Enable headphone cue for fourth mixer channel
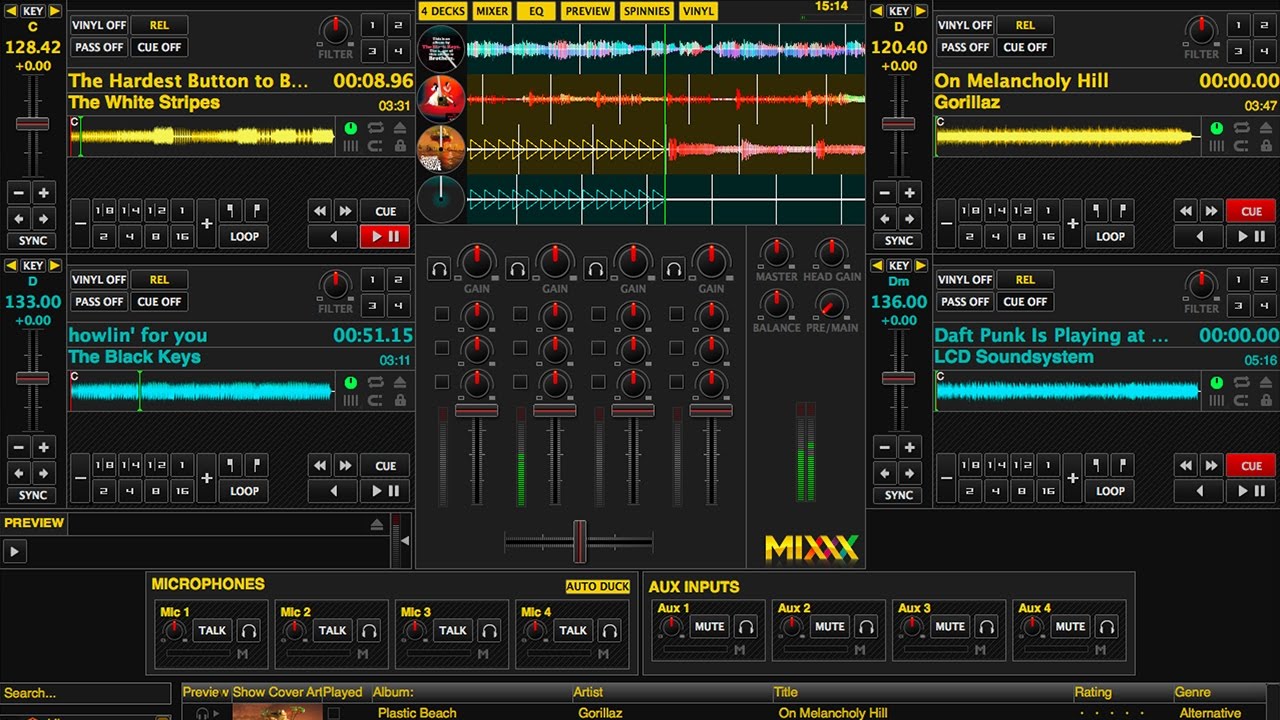This screenshot has width=1280, height=720. [x=674, y=268]
